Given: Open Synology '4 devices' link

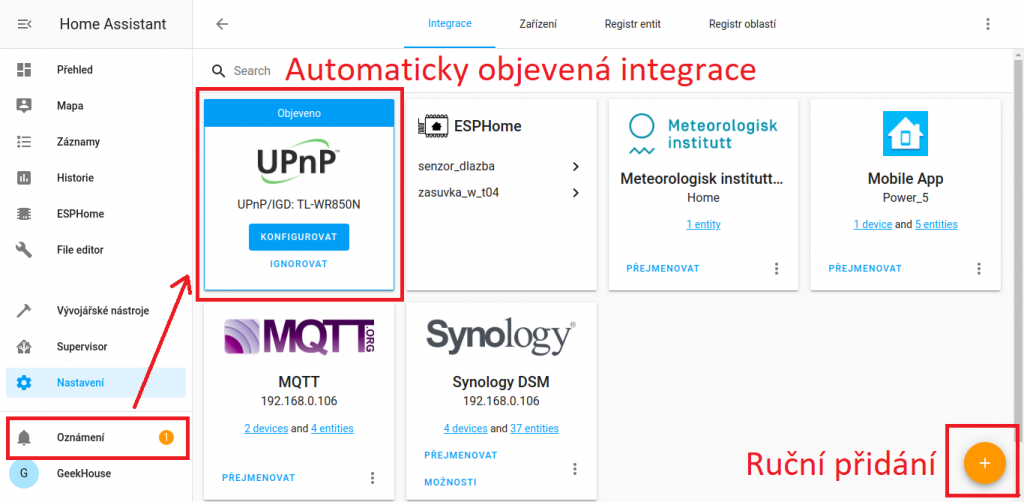Looking at the screenshot, I should [466, 429].
